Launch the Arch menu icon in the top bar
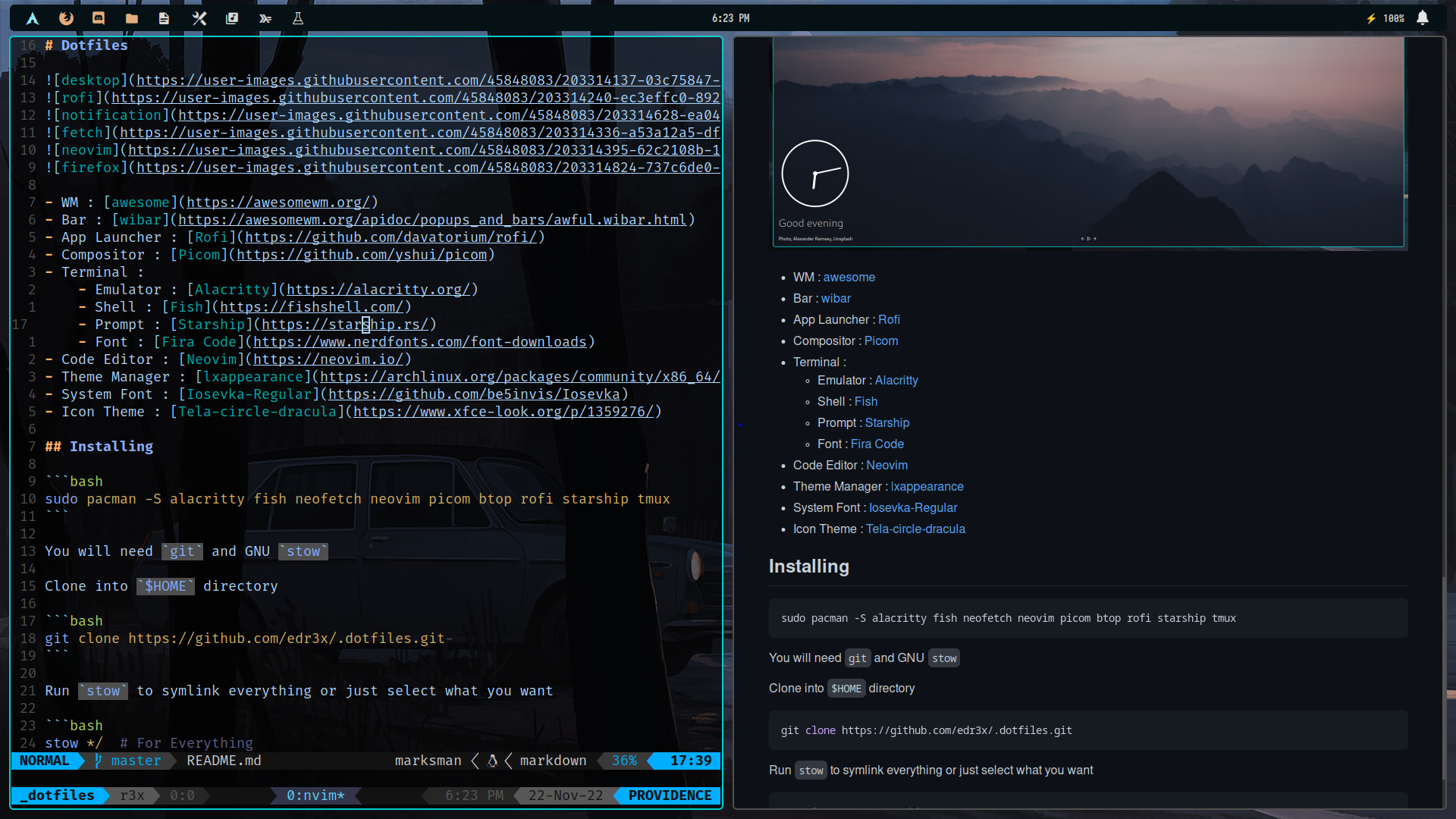This screenshot has height=819, width=1456. click(x=32, y=17)
